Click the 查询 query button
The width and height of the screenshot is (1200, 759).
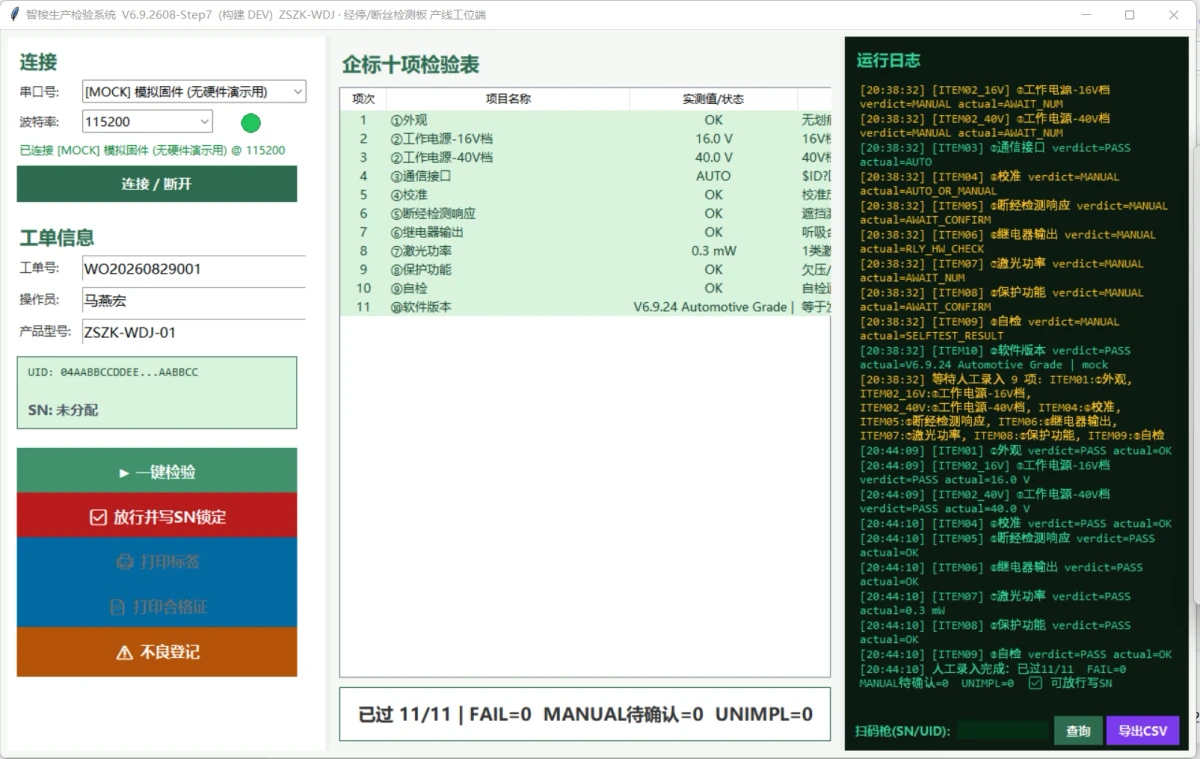[x=1078, y=731]
